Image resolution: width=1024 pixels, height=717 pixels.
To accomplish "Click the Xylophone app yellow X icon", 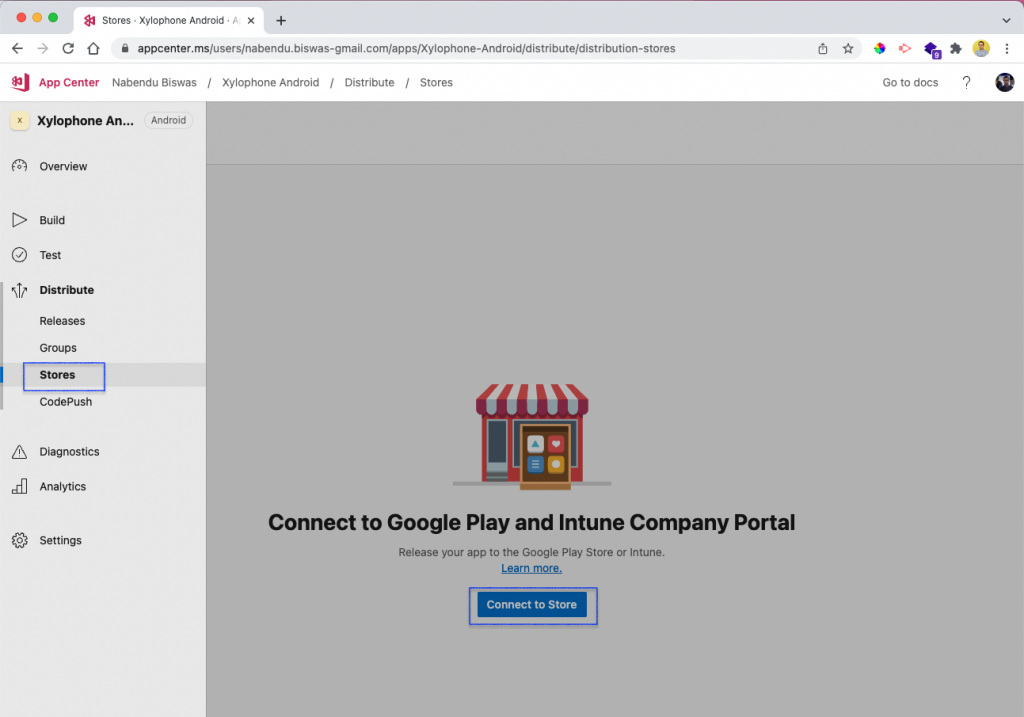I will click(x=20, y=120).
